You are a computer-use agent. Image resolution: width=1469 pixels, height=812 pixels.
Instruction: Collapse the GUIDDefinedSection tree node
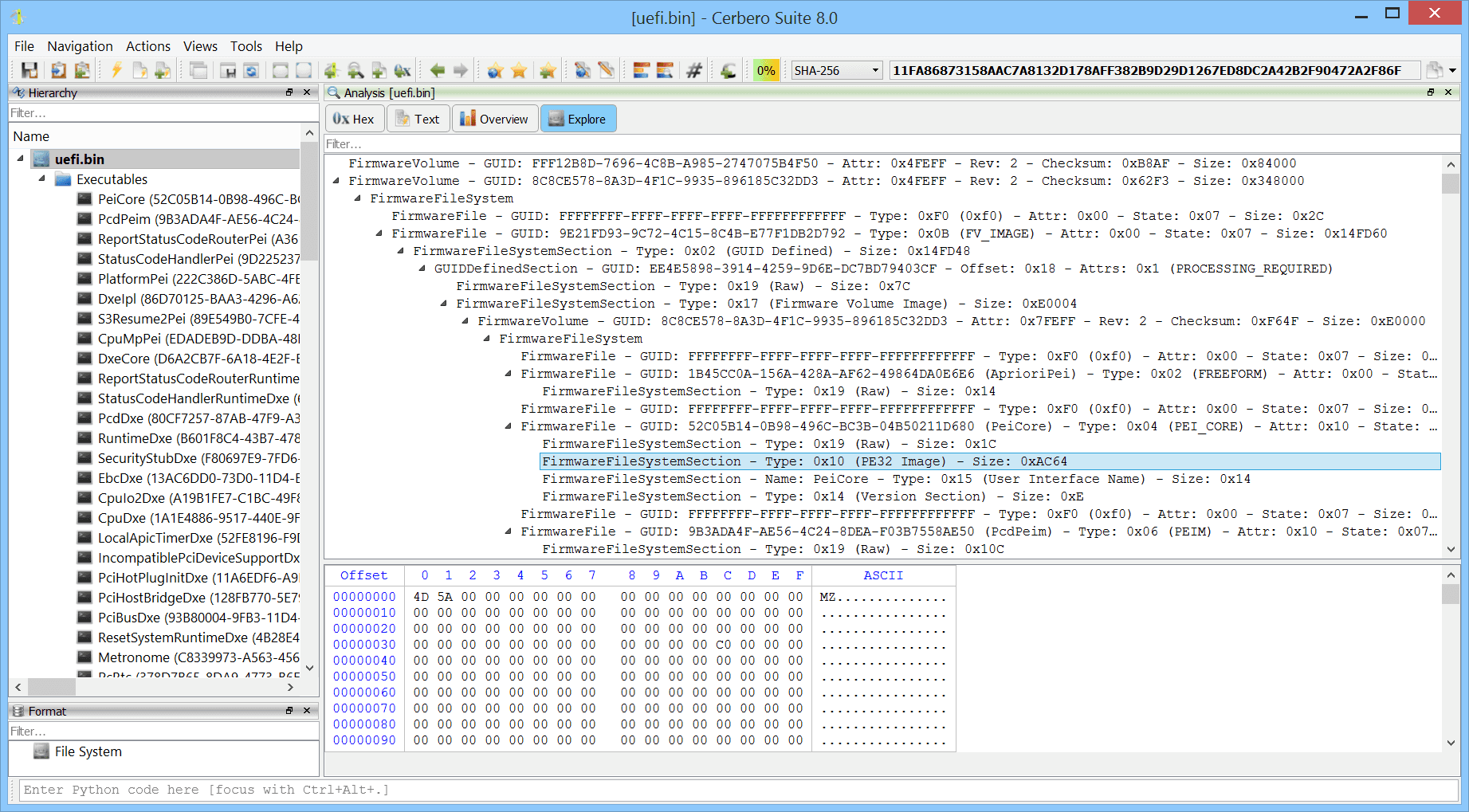tap(422, 269)
